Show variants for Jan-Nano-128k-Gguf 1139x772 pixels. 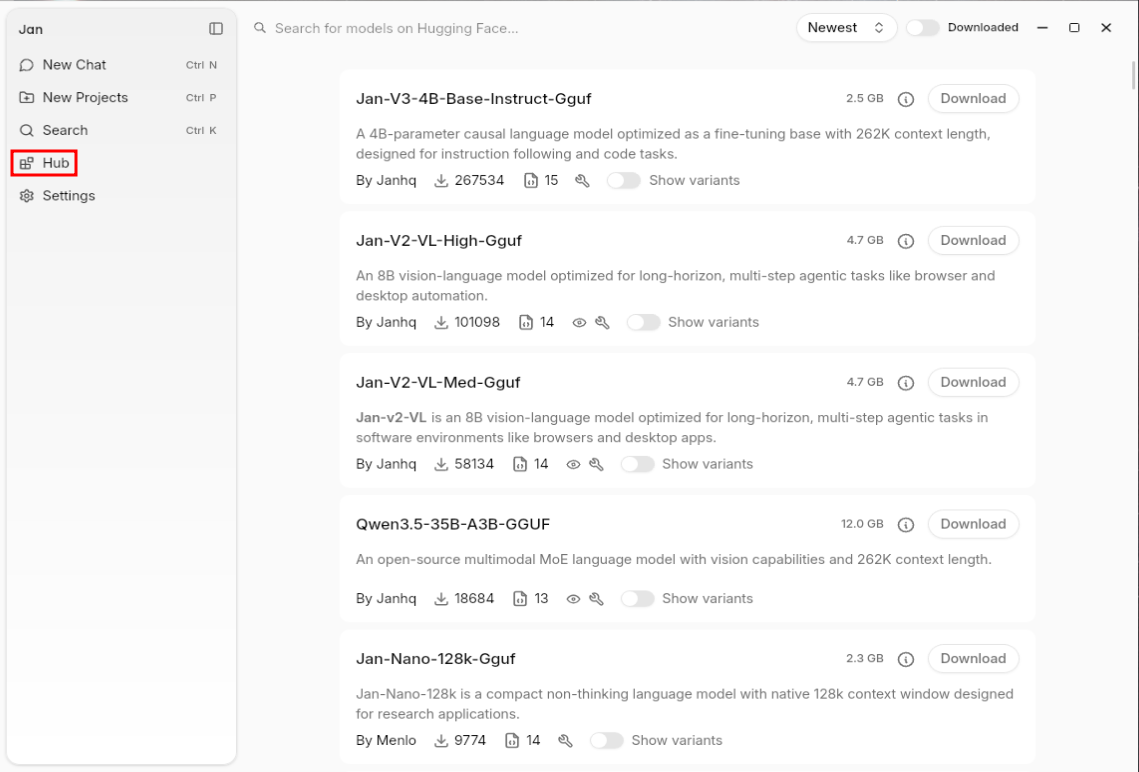pos(607,741)
